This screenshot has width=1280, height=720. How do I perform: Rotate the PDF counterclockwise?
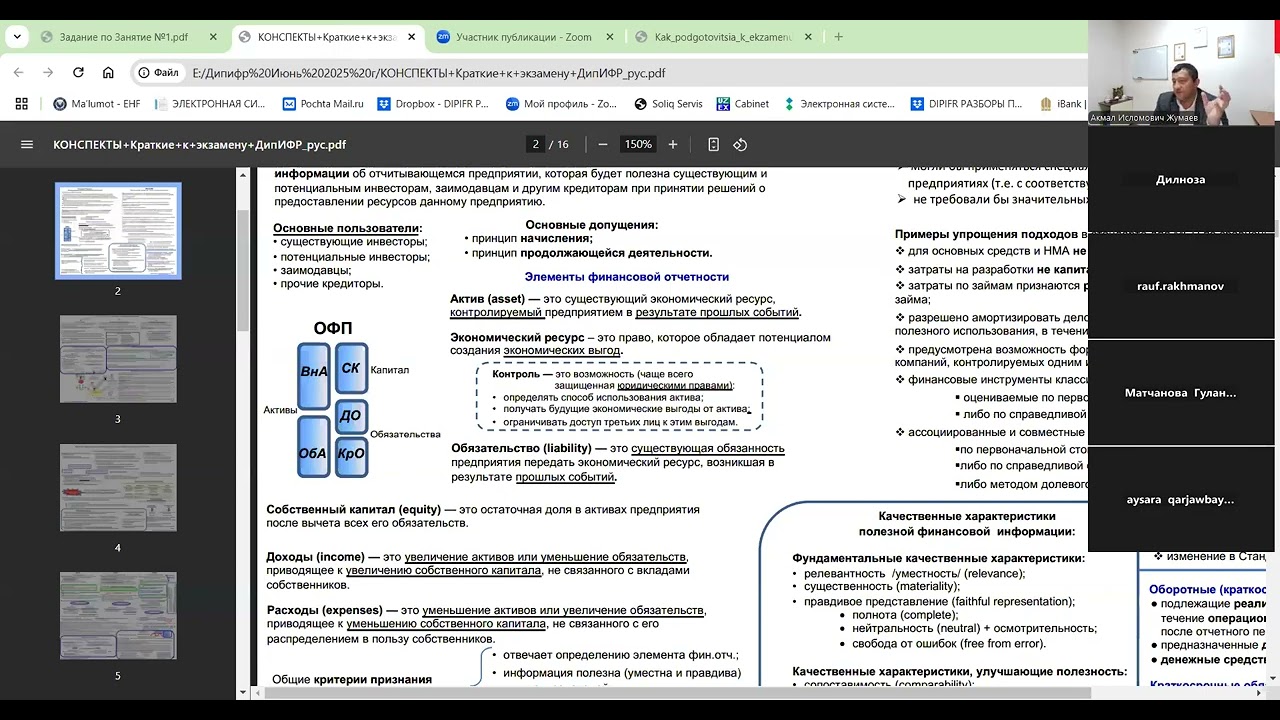click(740, 144)
